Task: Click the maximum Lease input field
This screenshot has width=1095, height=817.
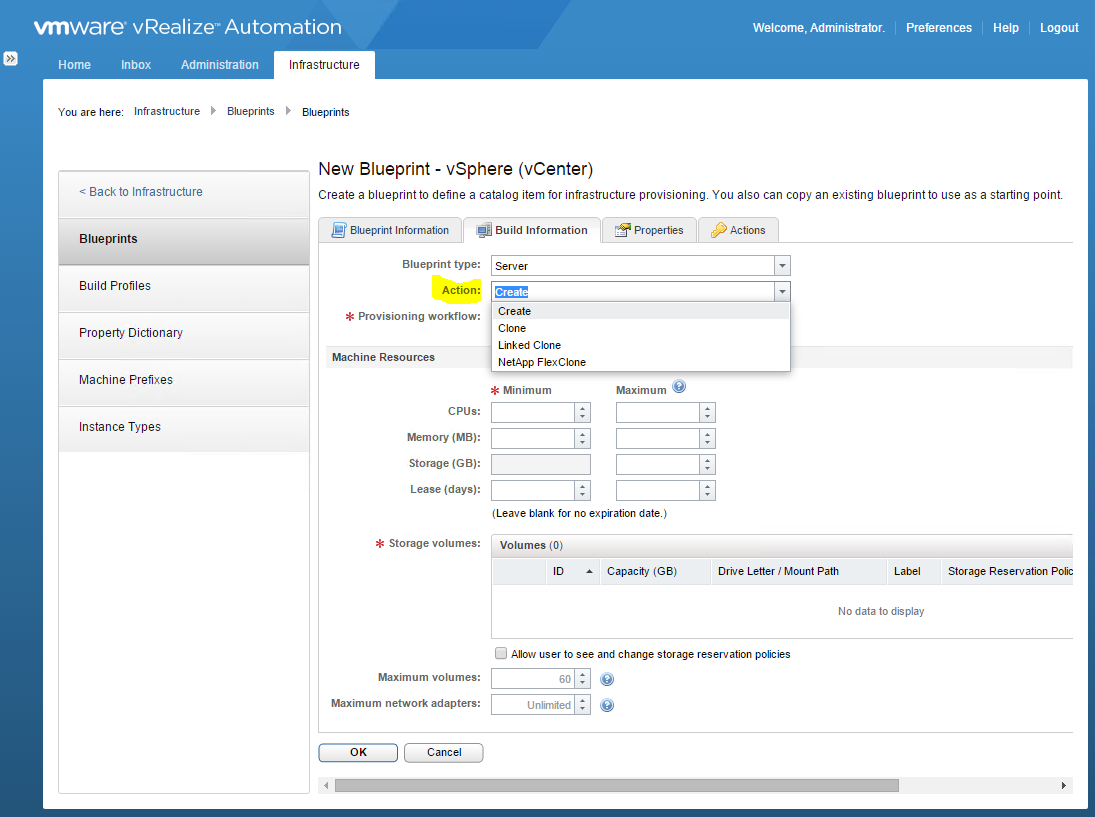Action: tap(659, 490)
